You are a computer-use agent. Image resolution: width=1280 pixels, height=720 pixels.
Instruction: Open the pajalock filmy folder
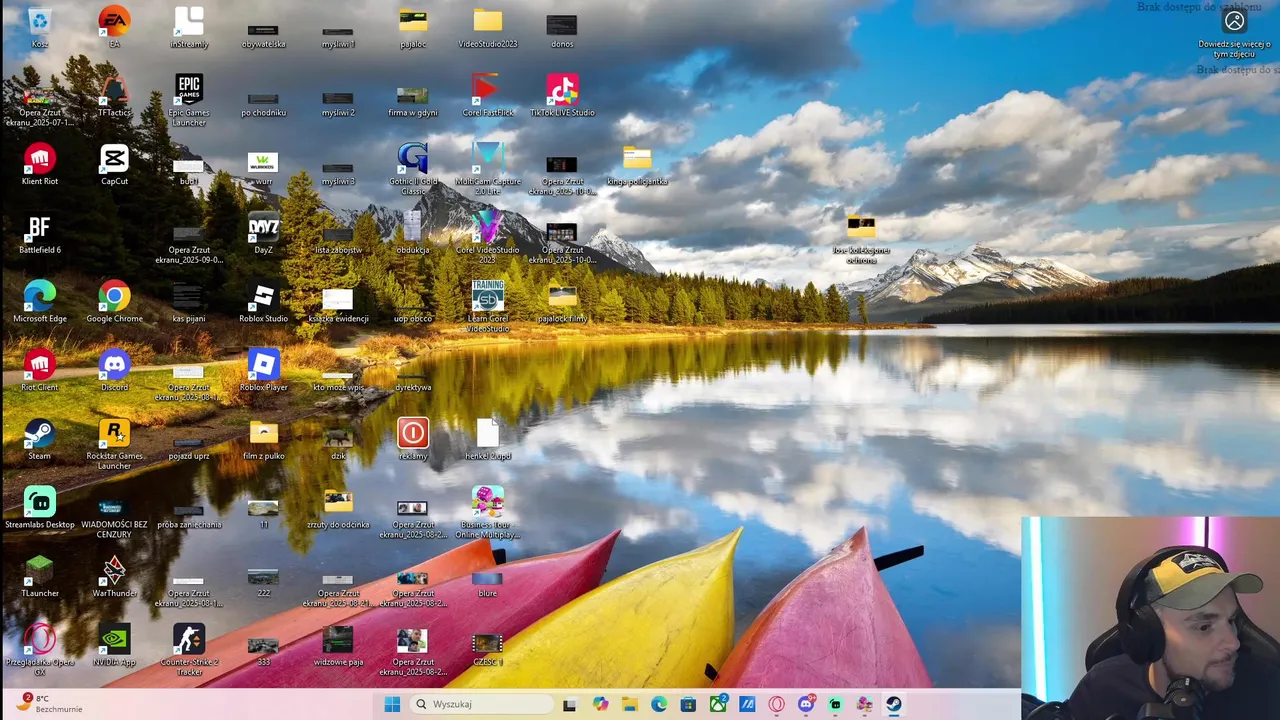562,302
